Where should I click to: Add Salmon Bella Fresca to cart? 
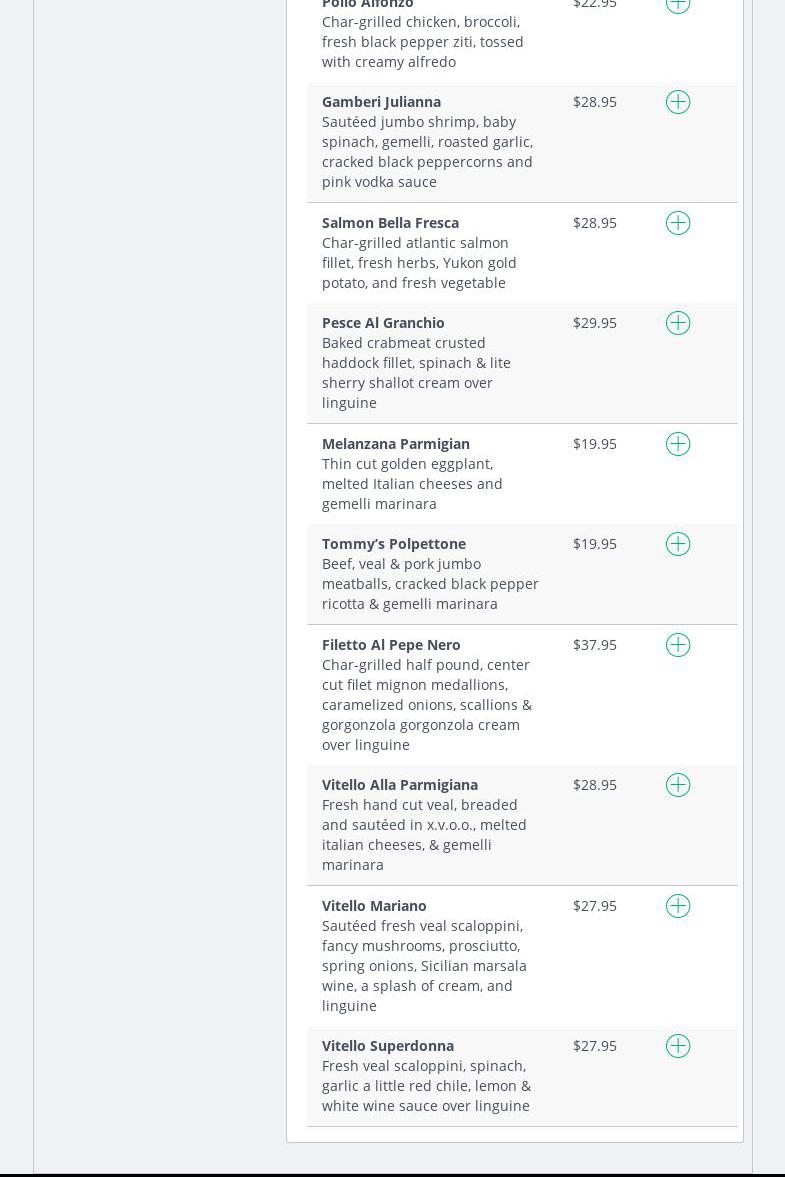(x=678, y=223)
